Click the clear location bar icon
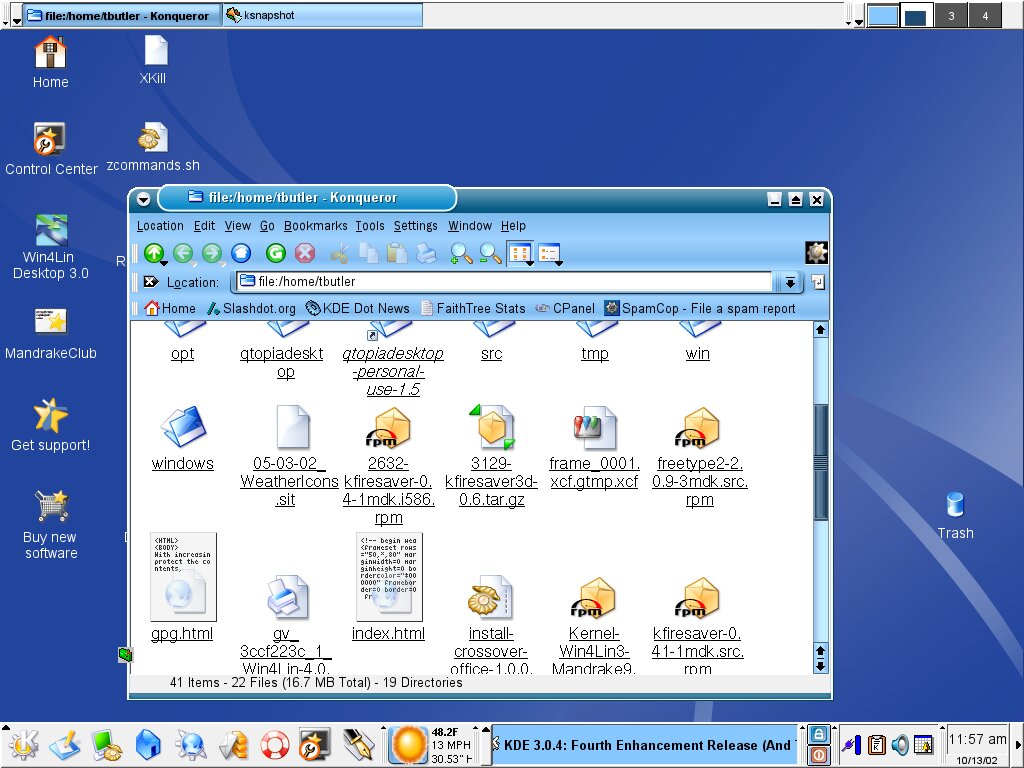Viewport: 1024px width, 768px height. [x=151, y=282]
